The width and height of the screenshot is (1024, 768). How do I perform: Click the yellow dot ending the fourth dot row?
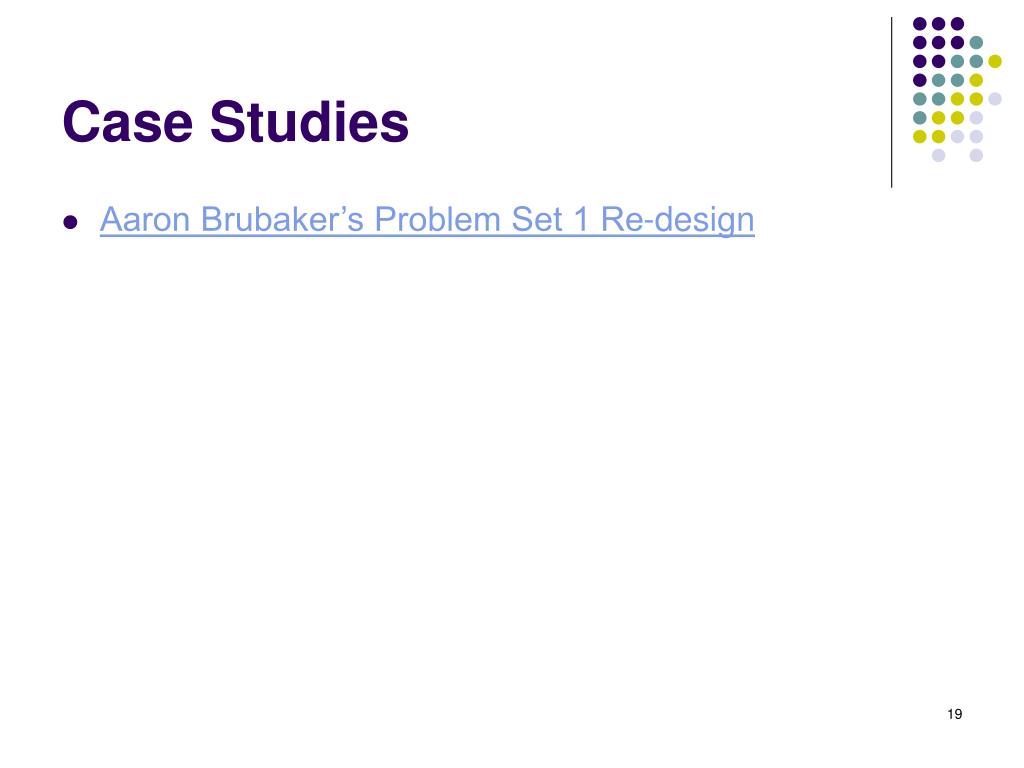[976, 80]
